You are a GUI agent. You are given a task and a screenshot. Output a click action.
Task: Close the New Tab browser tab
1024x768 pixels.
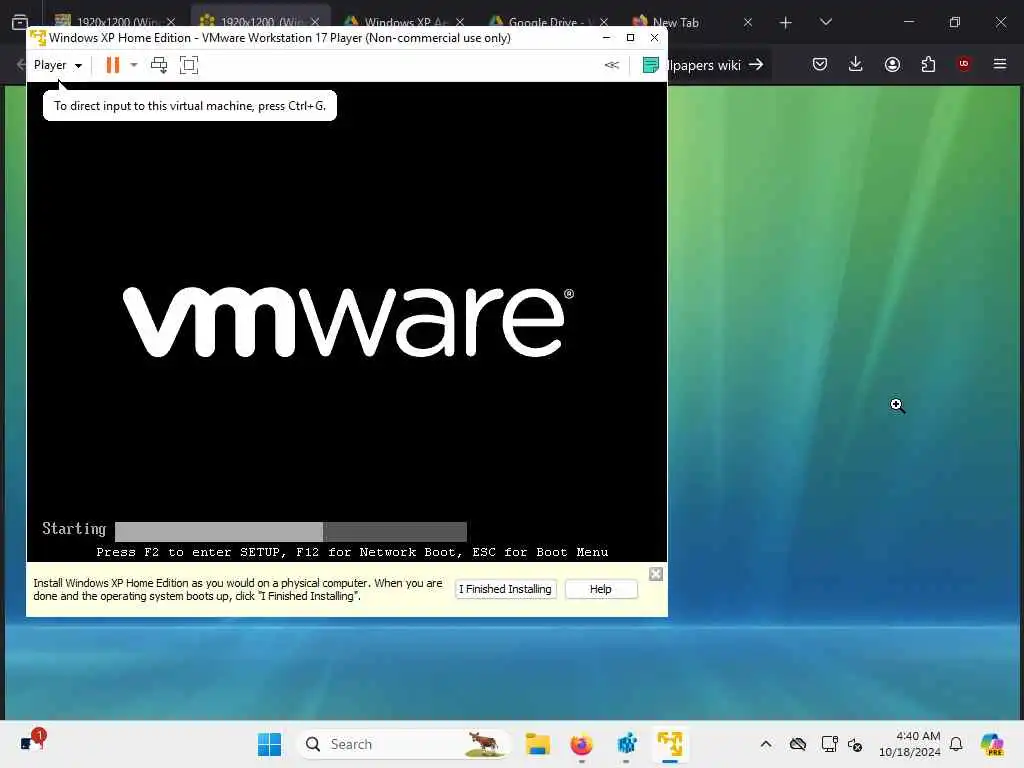[x=748, y=22]
